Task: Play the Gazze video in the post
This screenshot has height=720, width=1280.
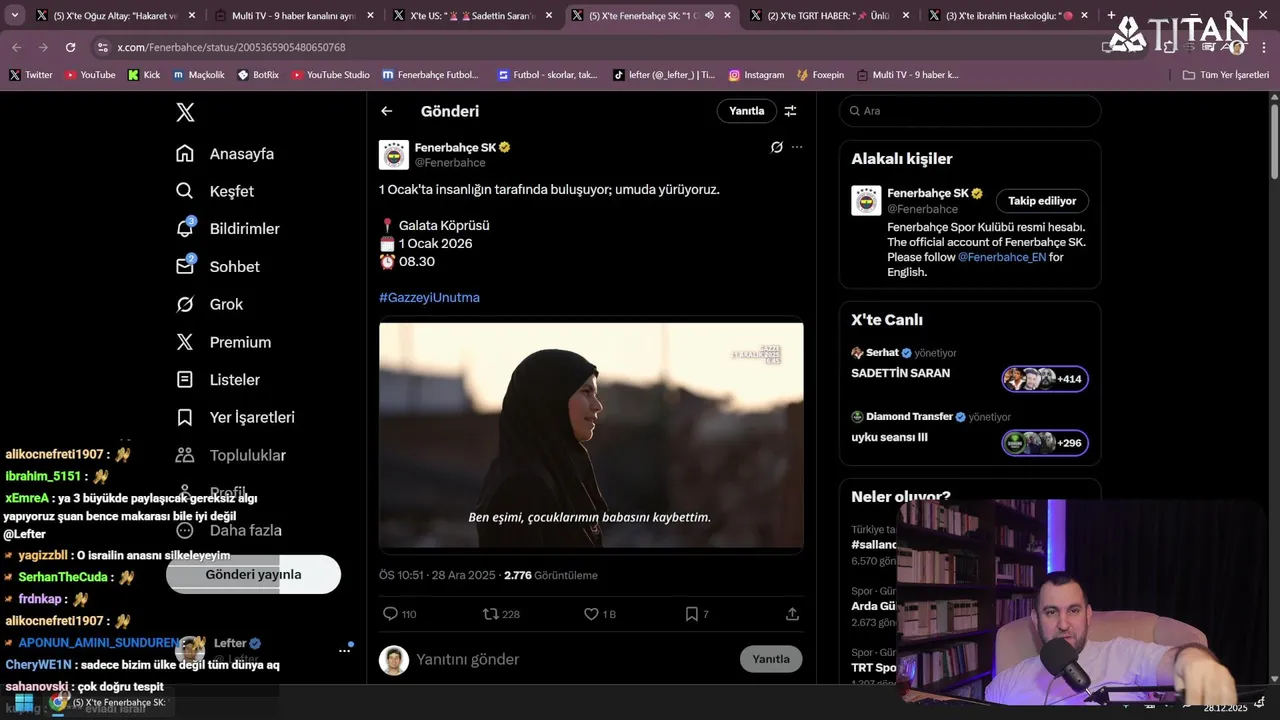Action: click(x=591, y=435)
